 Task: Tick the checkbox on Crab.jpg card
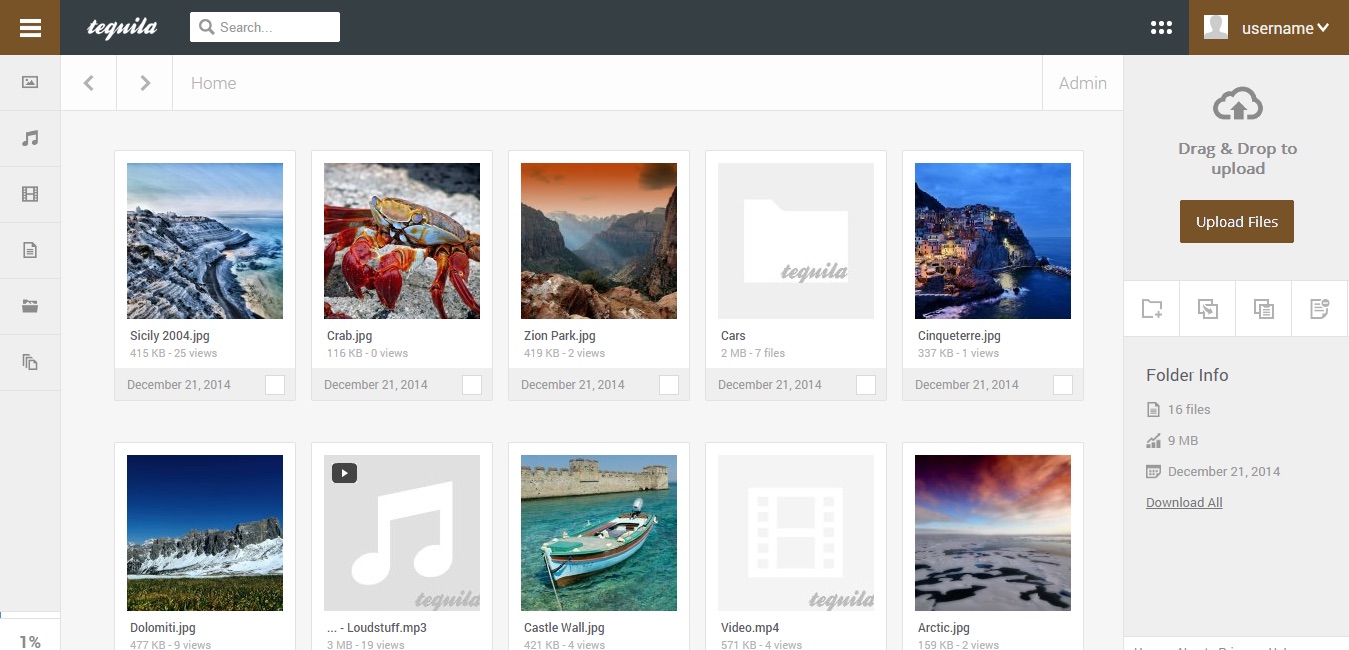tap(472, 385)
